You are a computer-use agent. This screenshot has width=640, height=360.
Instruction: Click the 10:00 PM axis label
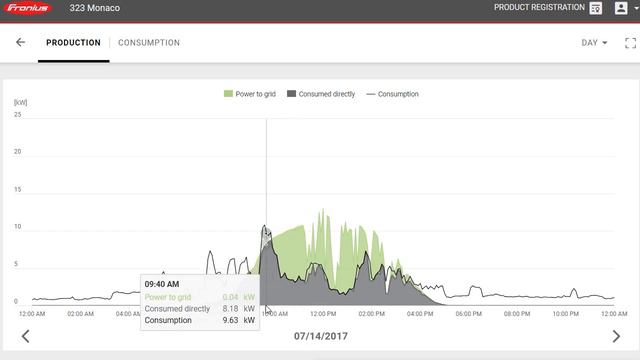pos(566,314)
